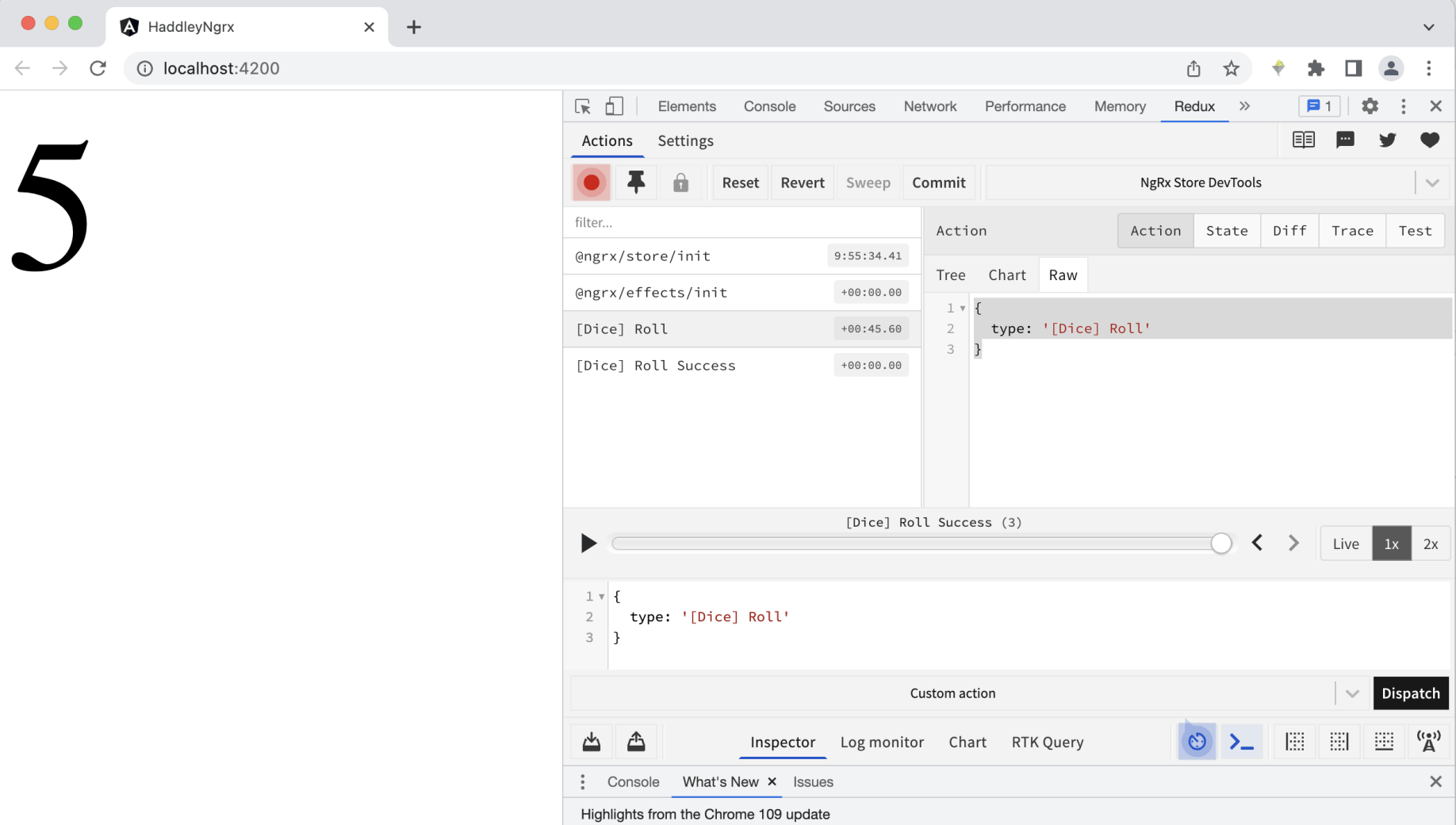Screen dimensions: 1456x825
Task: Toggle the dispatcher terminal prompt icon
Action: [1241, 742]
